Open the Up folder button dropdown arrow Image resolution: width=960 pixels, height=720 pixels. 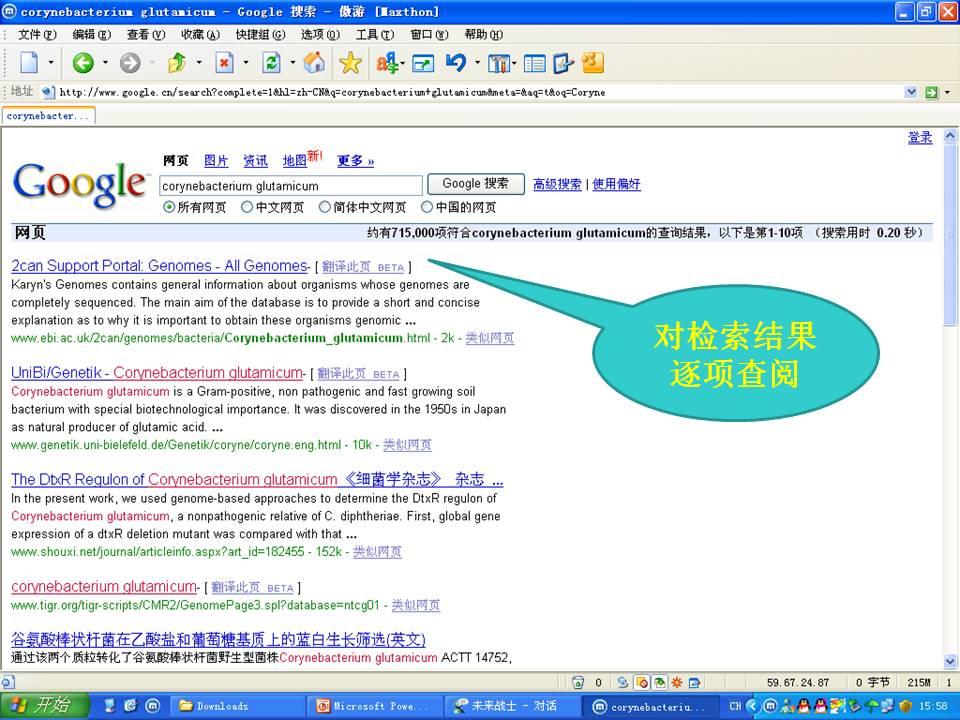(x=199, y=62)
